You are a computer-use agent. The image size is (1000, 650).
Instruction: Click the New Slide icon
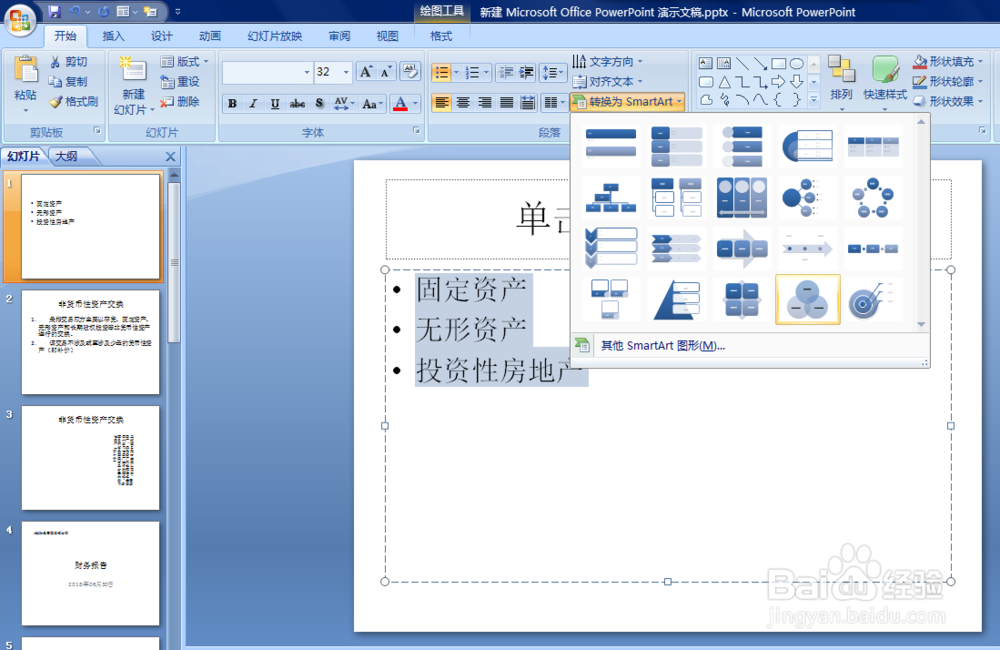(133, 70)
